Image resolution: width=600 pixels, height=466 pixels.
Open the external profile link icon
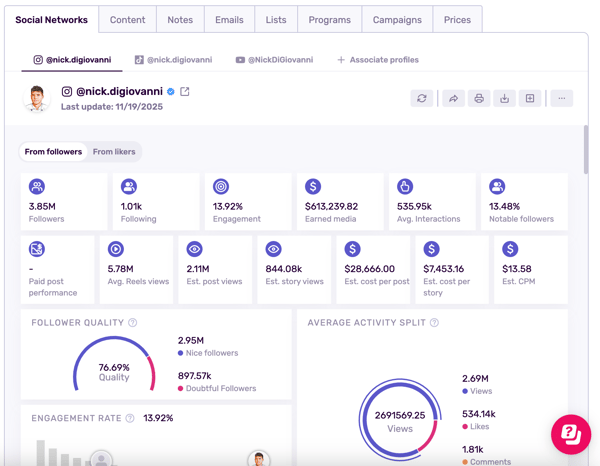point(185,92)
